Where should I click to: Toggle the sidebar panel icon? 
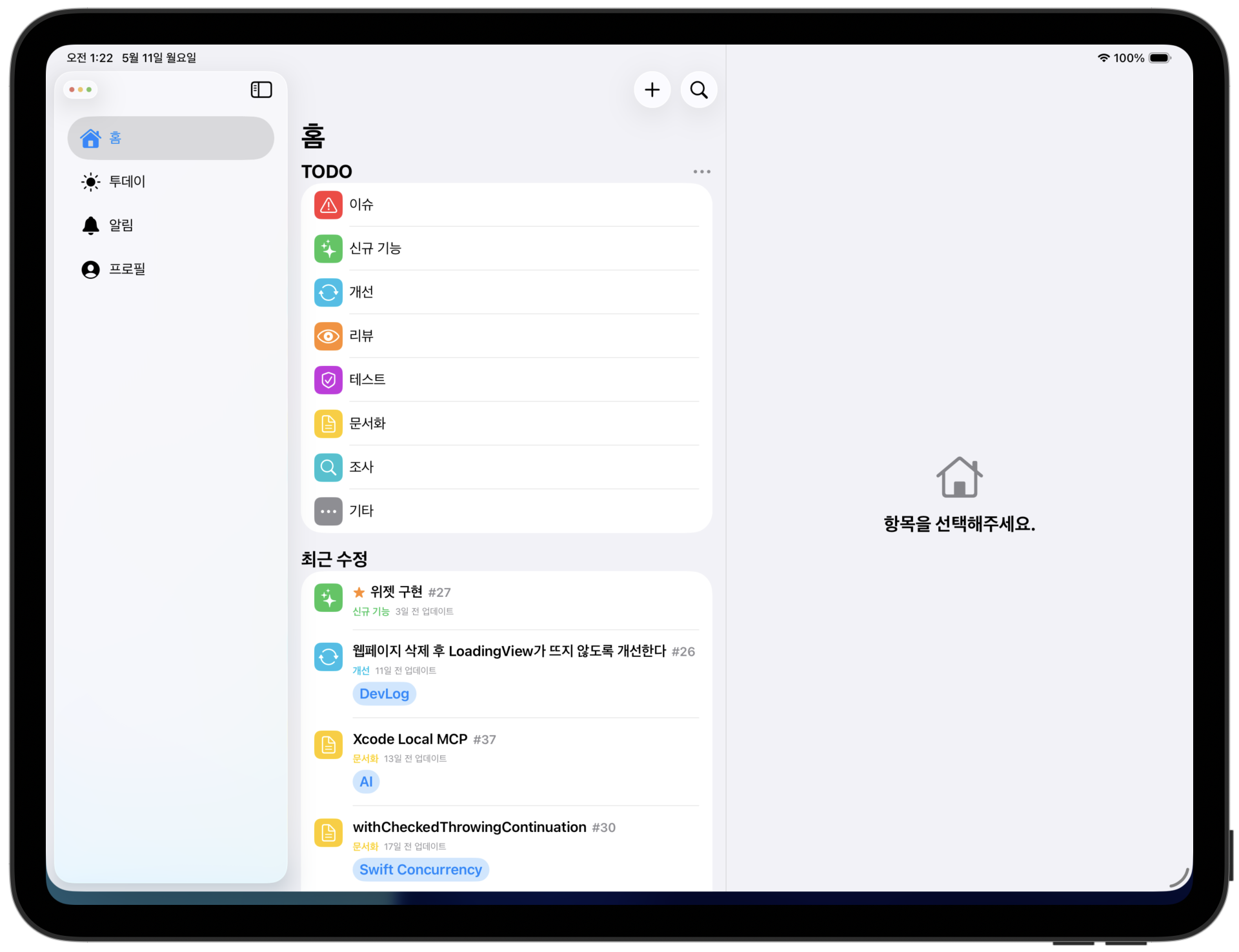tap(261, 90)
